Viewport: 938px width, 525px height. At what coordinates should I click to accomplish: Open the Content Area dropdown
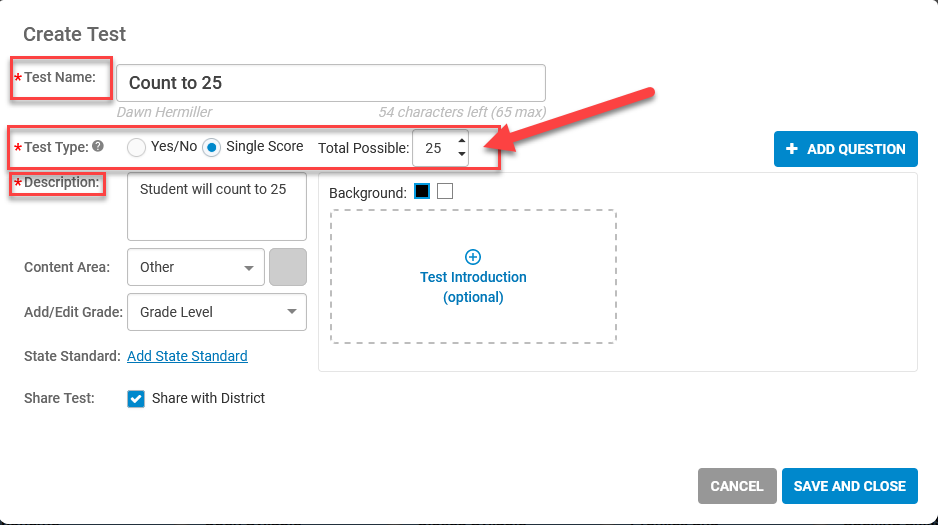pyautogui.click(x=196, y=267)
